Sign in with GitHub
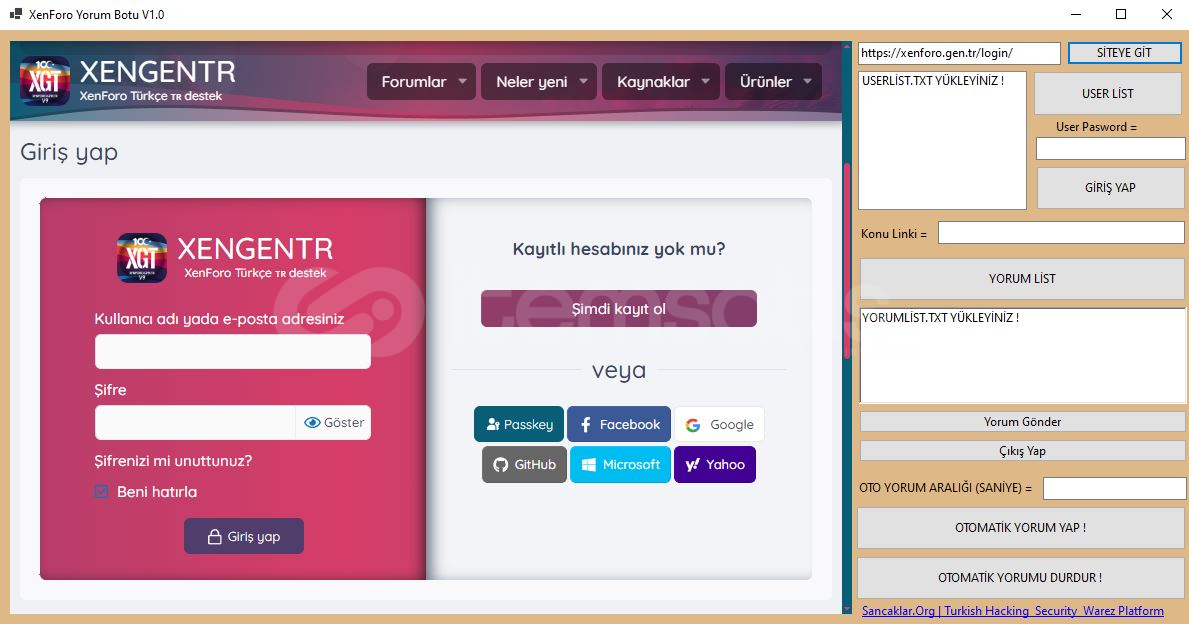 (524, 465)
